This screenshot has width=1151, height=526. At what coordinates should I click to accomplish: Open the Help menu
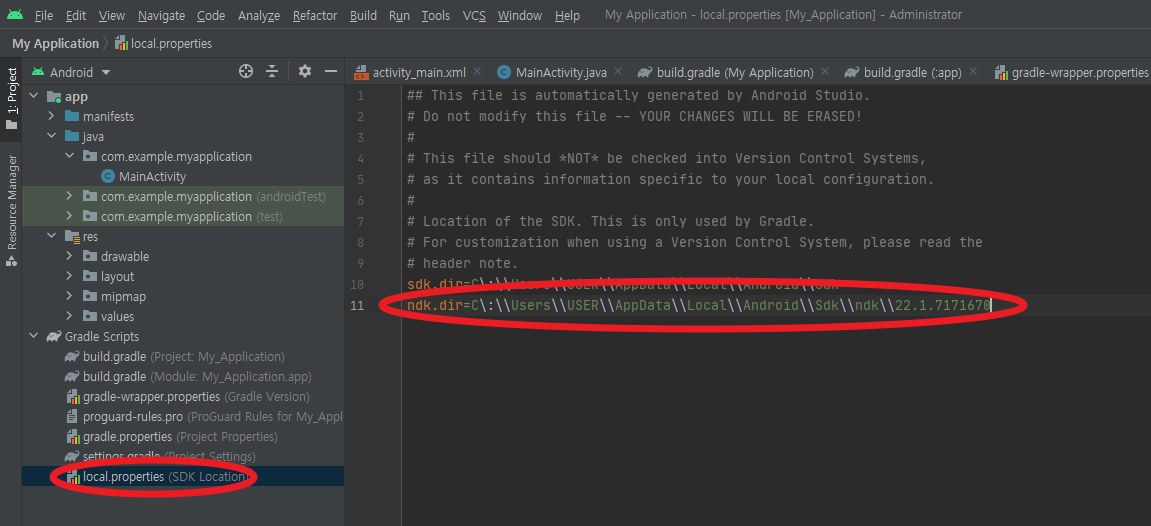click(x=567, y=15)
